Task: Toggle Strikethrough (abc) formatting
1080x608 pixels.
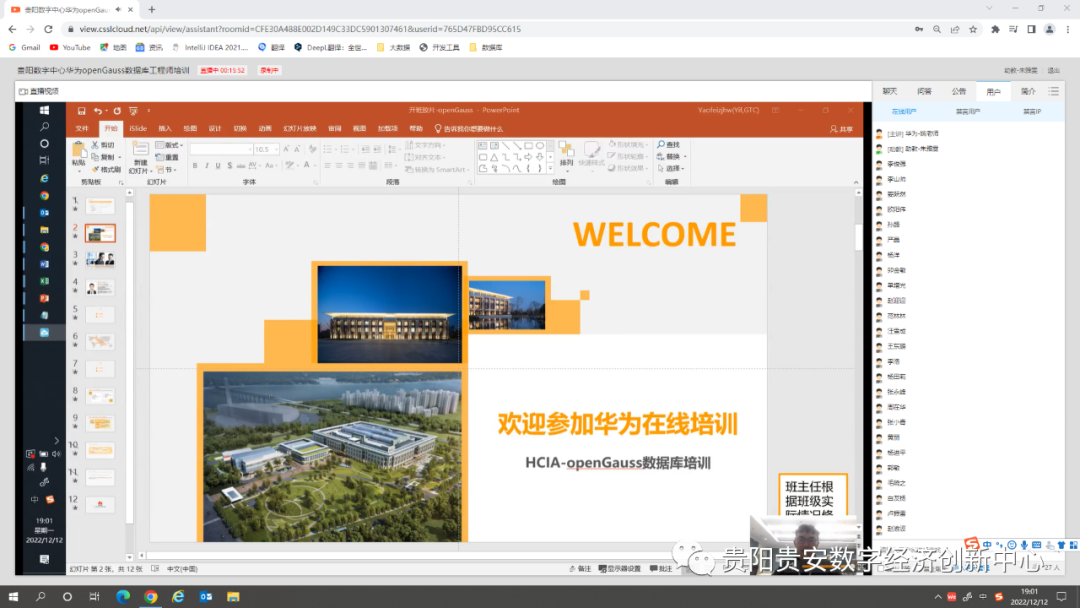Action: point(240,166)
